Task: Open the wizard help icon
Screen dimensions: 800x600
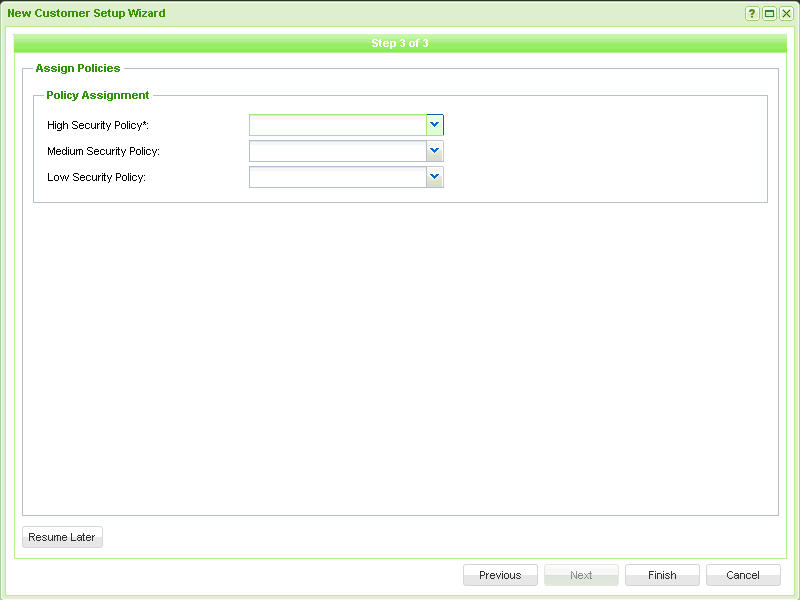Action: tap(752, 14)
